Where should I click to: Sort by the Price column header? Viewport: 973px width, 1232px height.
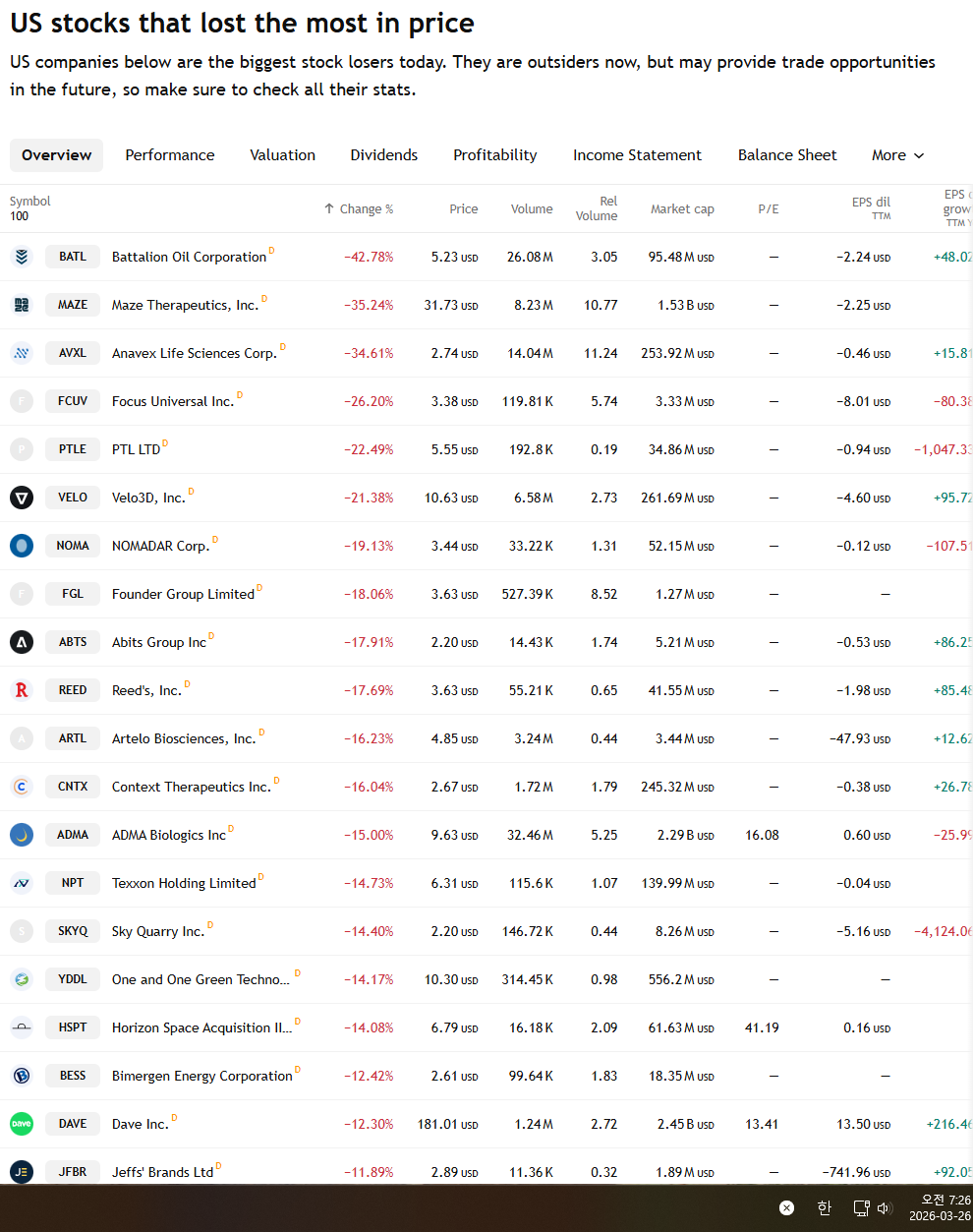[x=463, y=208]
